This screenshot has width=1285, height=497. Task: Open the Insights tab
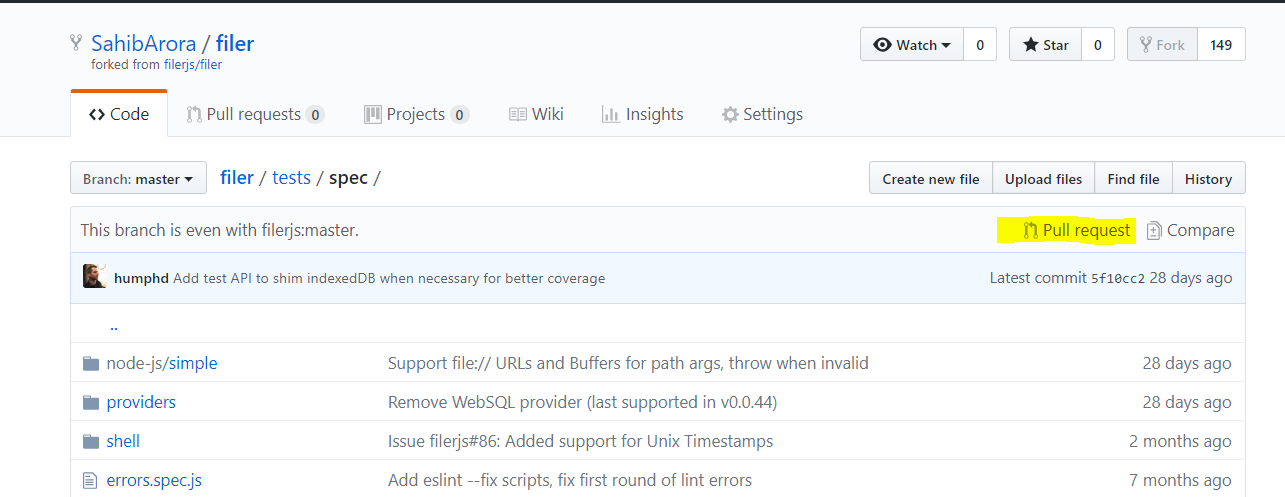click(643, 115)
